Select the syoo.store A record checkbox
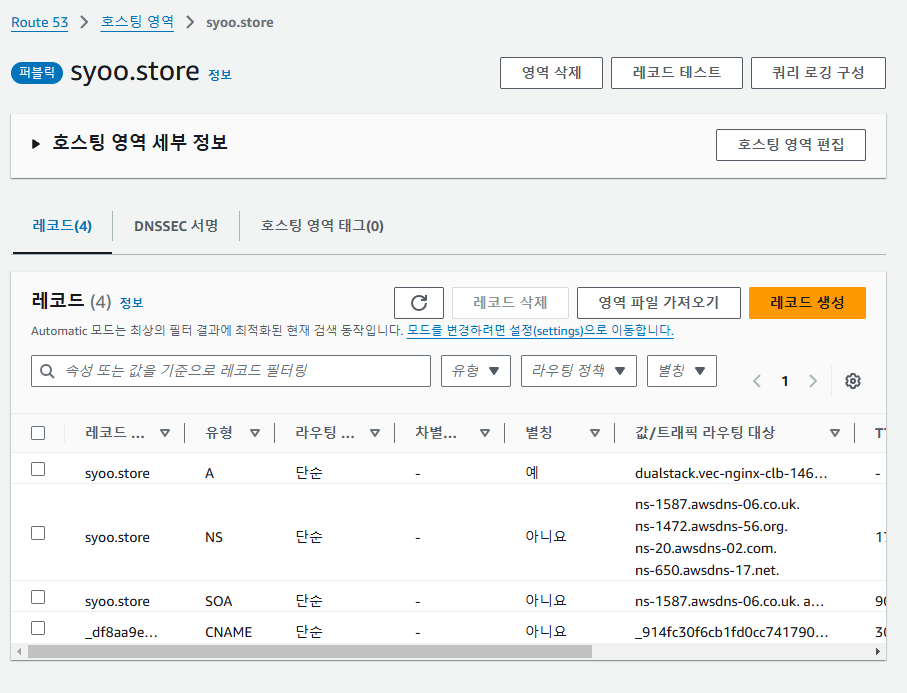 tap(38, 469)
